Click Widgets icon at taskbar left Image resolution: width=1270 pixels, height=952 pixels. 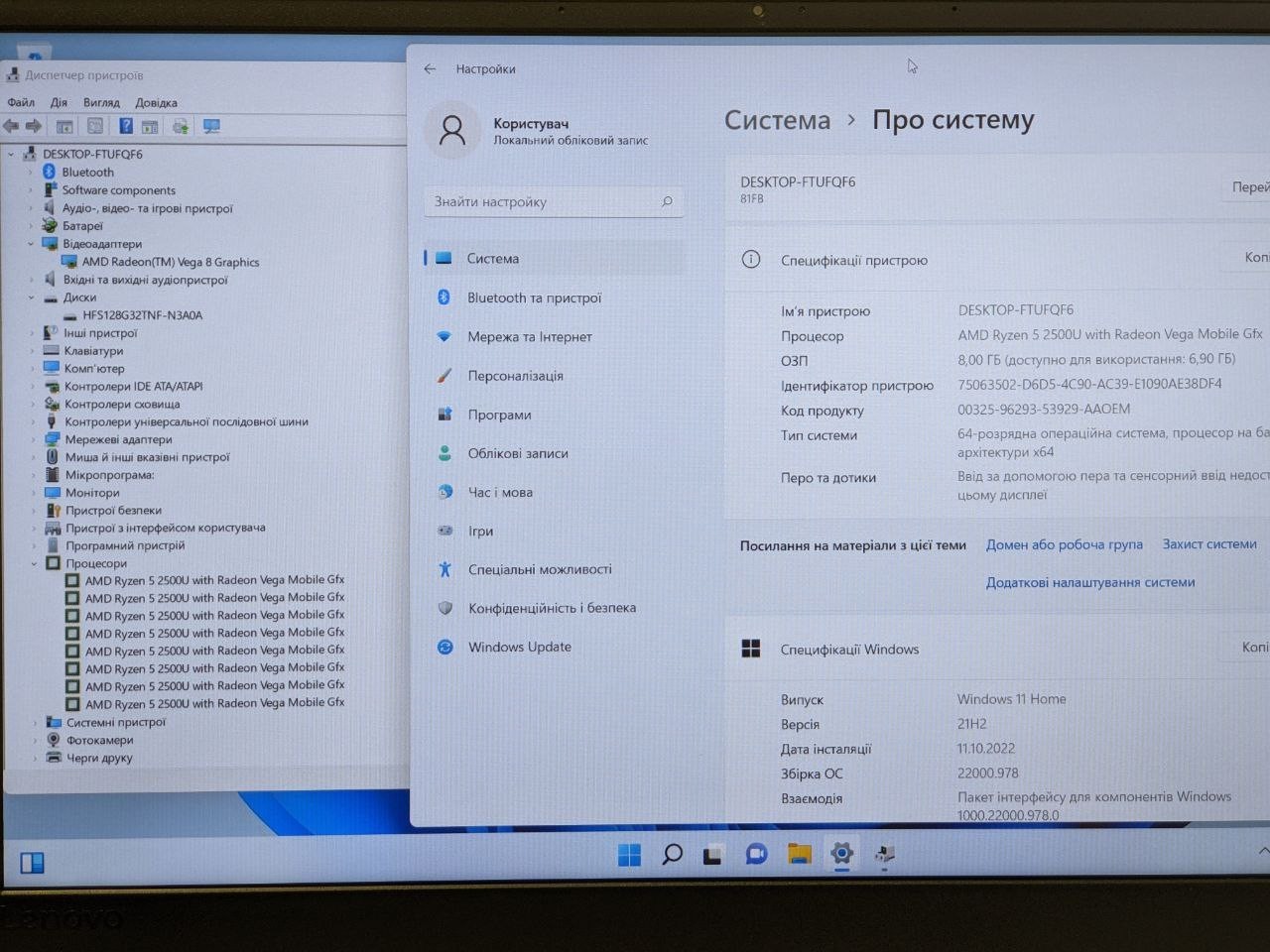(32, 863)
